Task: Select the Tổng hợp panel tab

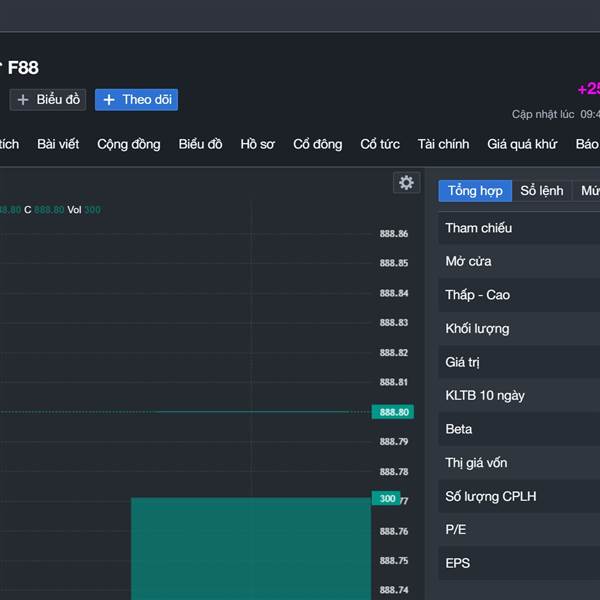Action: pyautogui.click(x=475, y=191)
